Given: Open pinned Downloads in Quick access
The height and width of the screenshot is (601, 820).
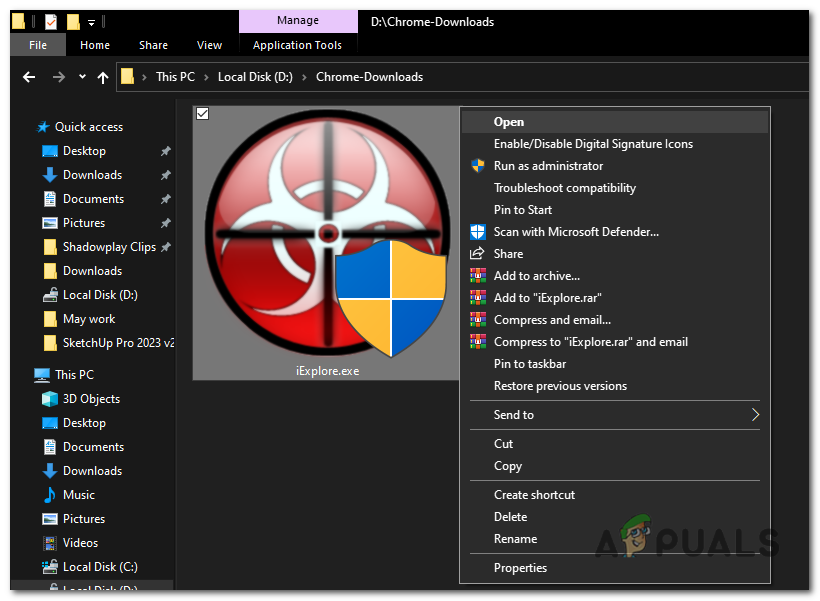Looking at the screenshot, I should click(x=93, y=175).
